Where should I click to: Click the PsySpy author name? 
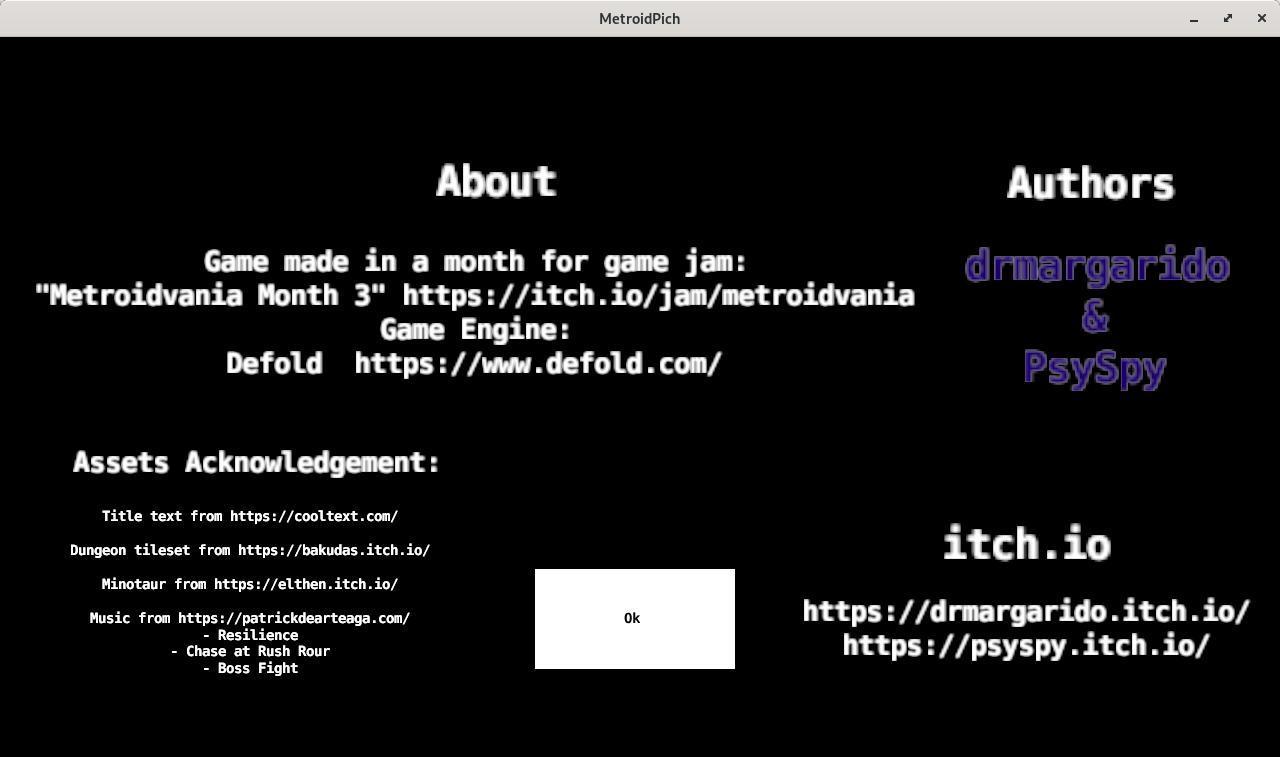[x=1095, y=368]
